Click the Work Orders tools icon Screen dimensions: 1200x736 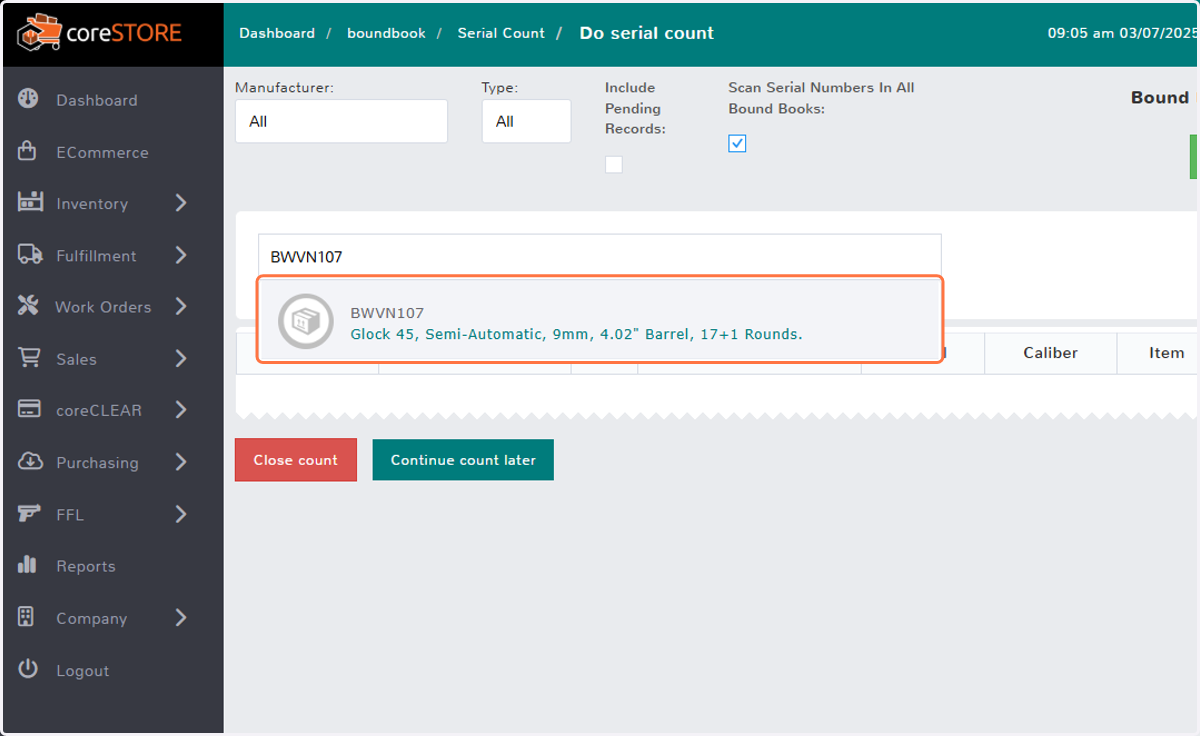click(29, 306)
